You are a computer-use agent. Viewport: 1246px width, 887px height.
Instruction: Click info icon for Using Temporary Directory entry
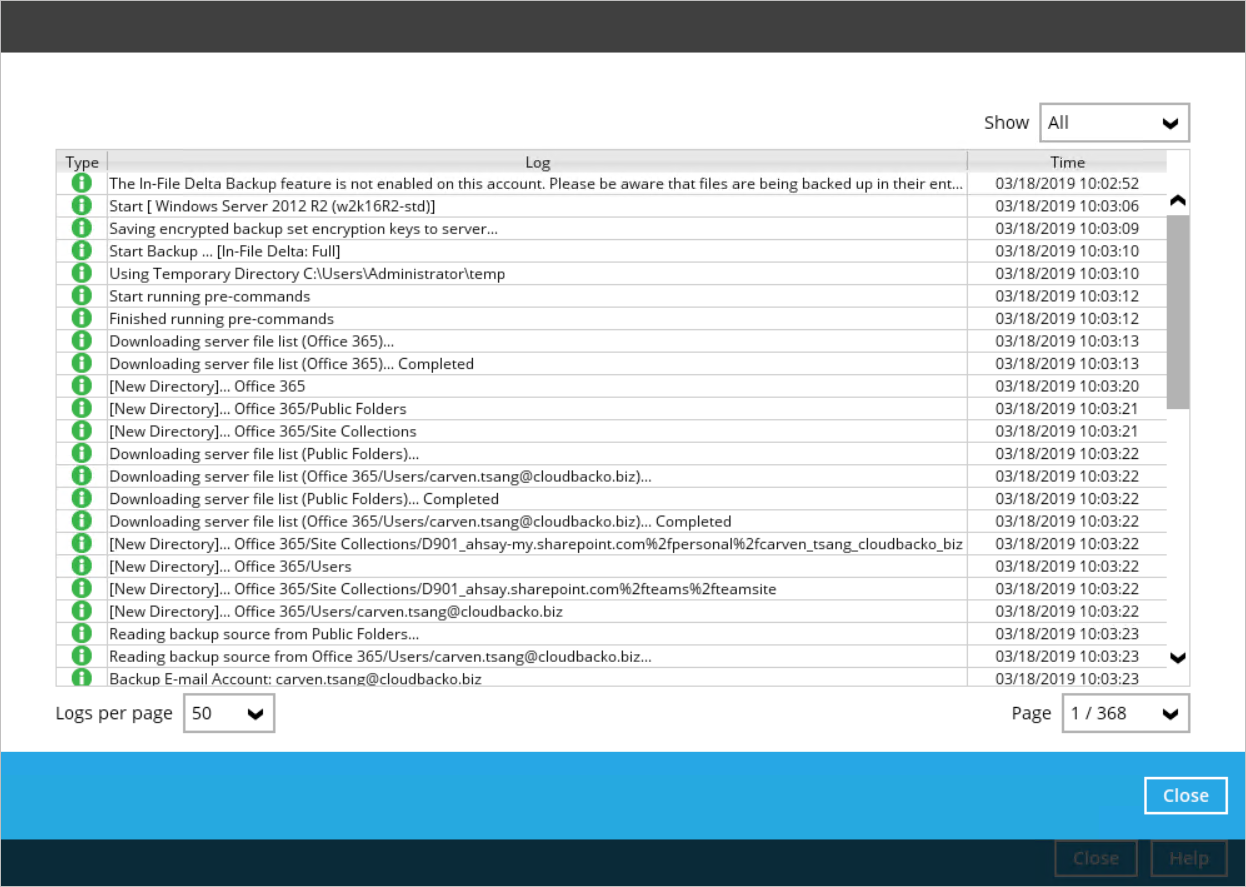82,273
